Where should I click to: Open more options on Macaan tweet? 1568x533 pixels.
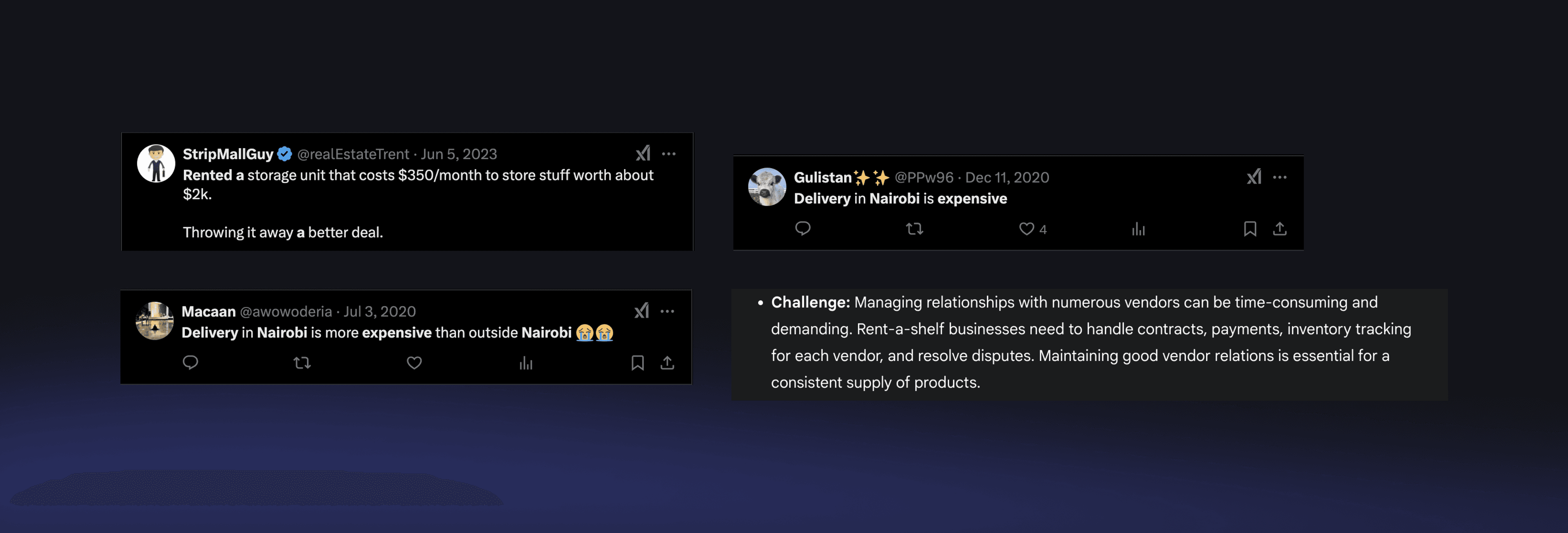[667, 311]
